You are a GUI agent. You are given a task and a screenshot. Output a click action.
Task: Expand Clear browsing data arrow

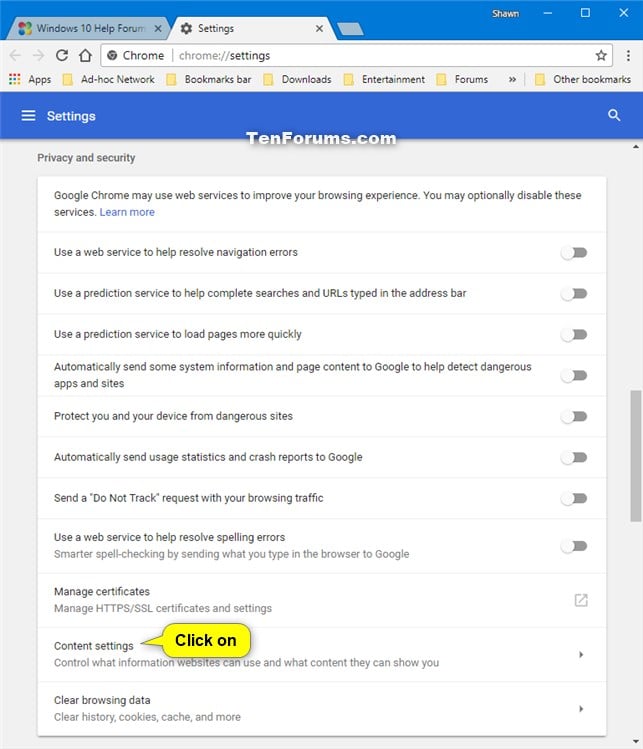click(x=581, y=709)
